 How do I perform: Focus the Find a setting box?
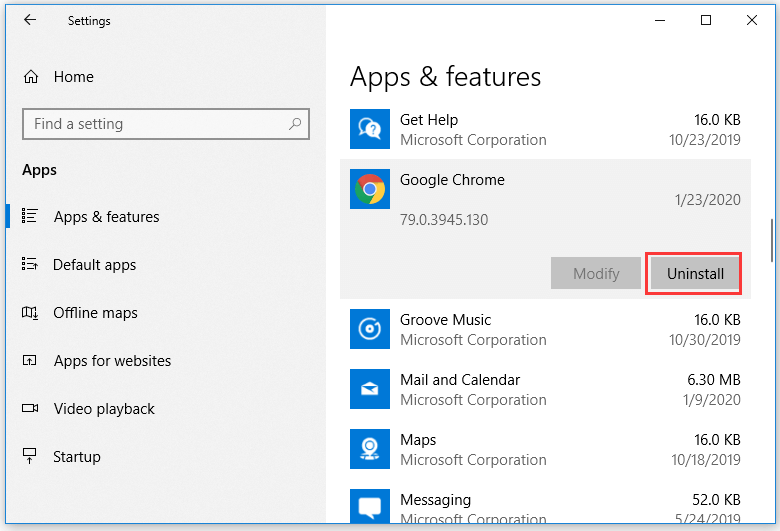pos(166,123)
